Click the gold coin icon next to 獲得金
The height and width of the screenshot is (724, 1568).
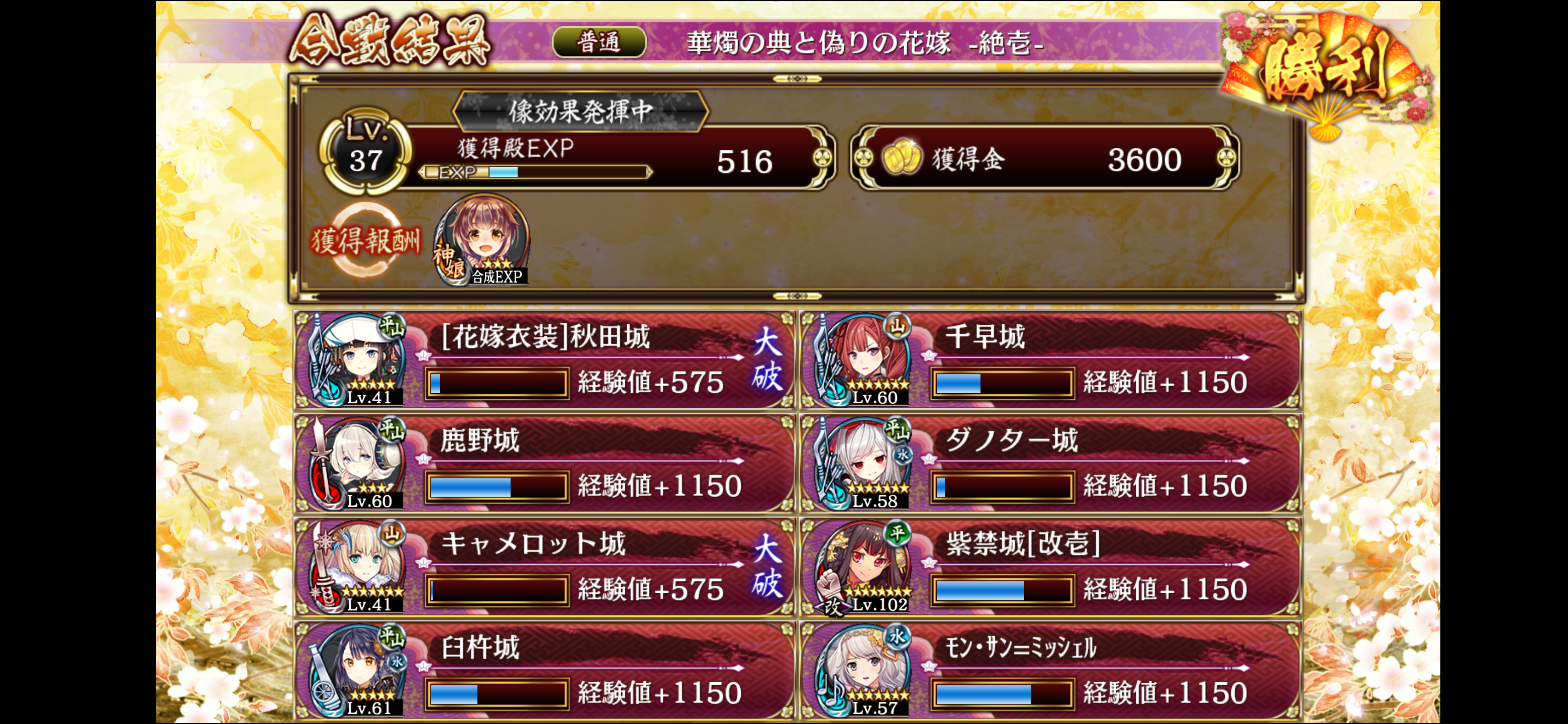902,158
